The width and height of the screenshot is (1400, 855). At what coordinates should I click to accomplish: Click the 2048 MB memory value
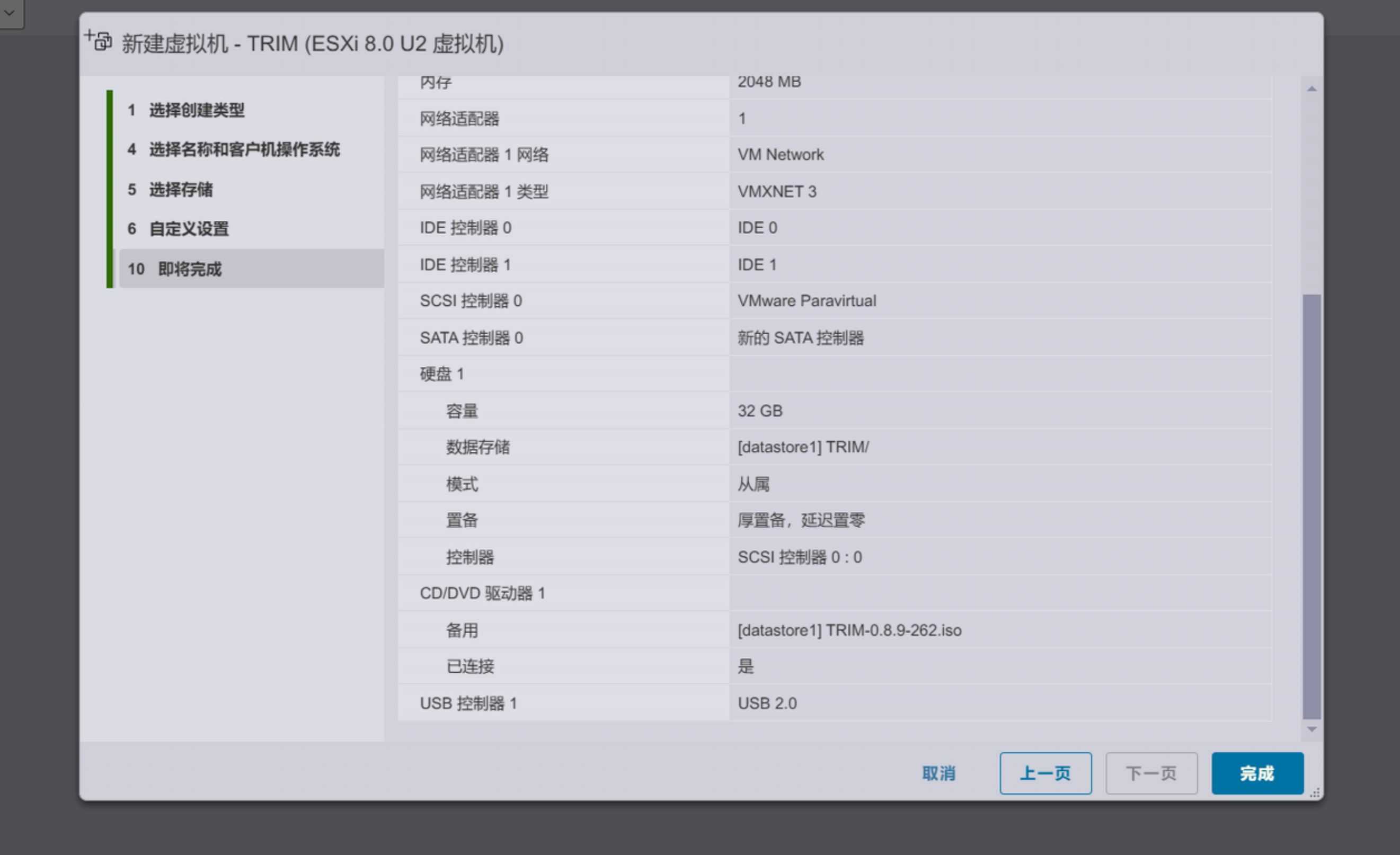(x=769, y=83)
